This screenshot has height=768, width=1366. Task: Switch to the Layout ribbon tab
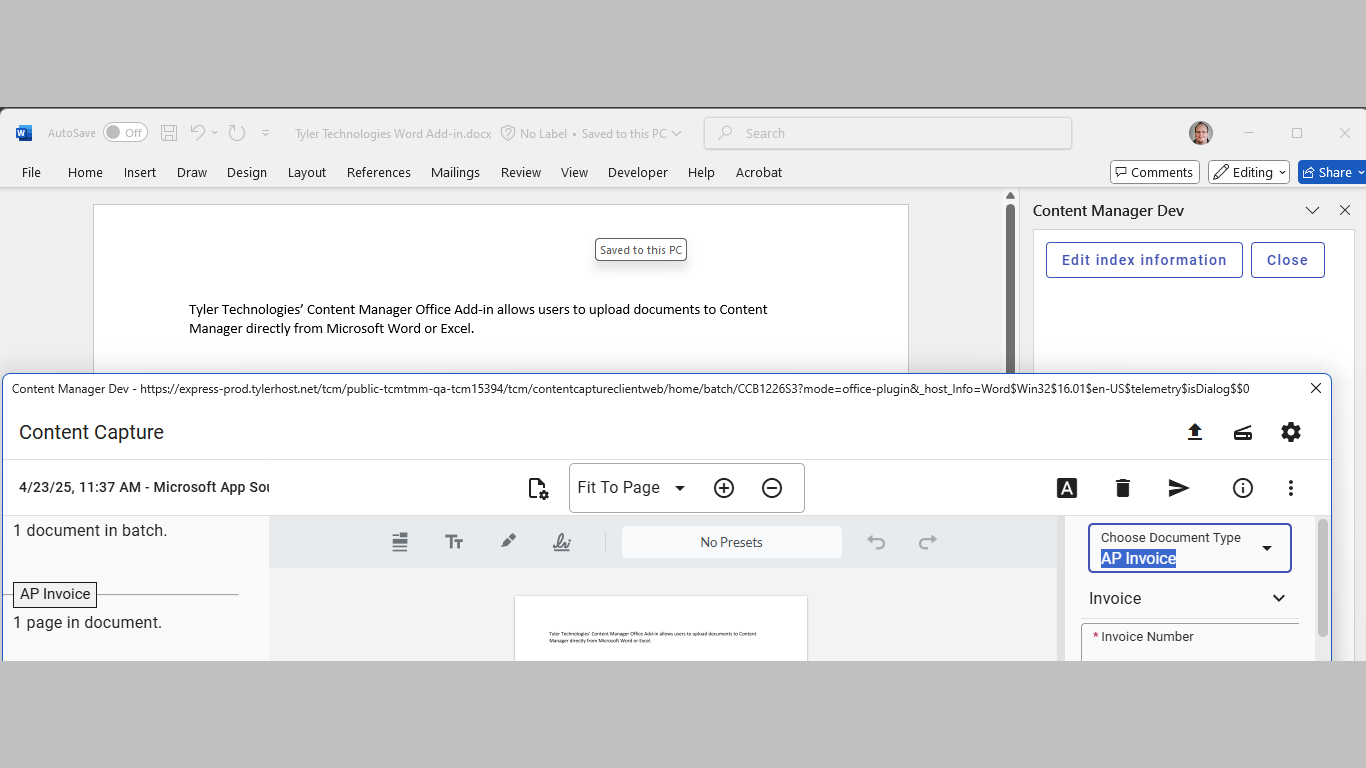point(307,172)
